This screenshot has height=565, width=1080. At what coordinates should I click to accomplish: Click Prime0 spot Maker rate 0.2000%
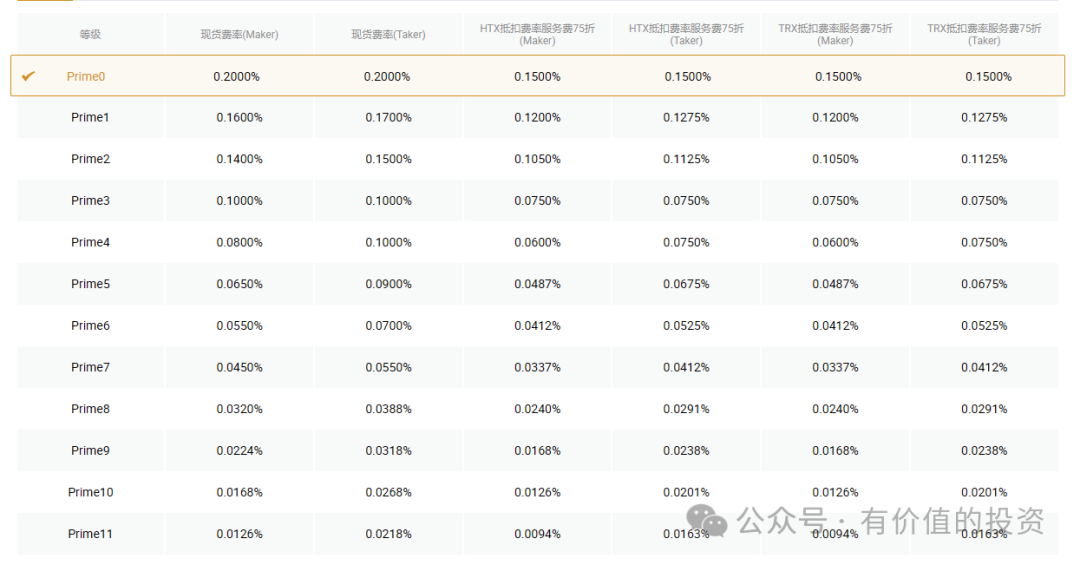coord(236,76)
